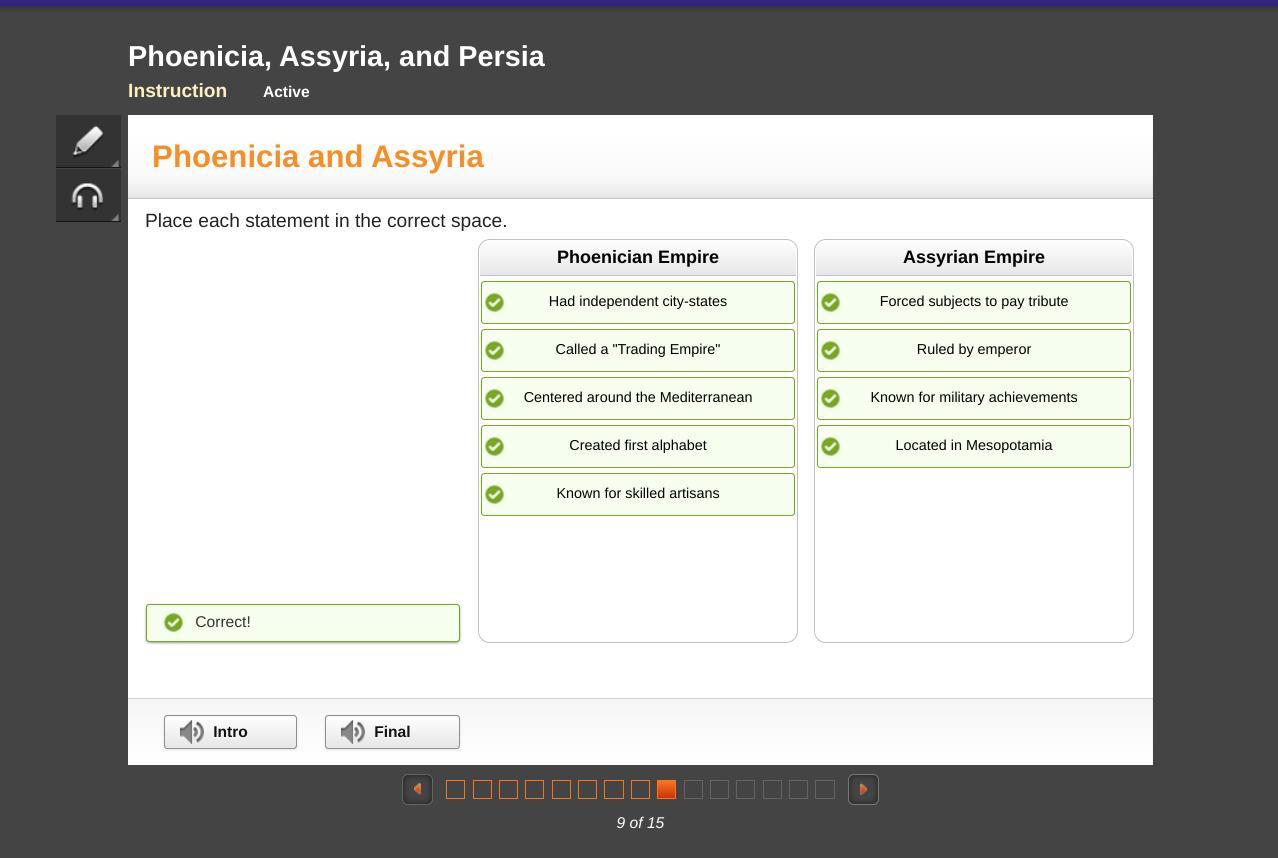
Task: Go to the next slide arrow
Action: [863, 789]
